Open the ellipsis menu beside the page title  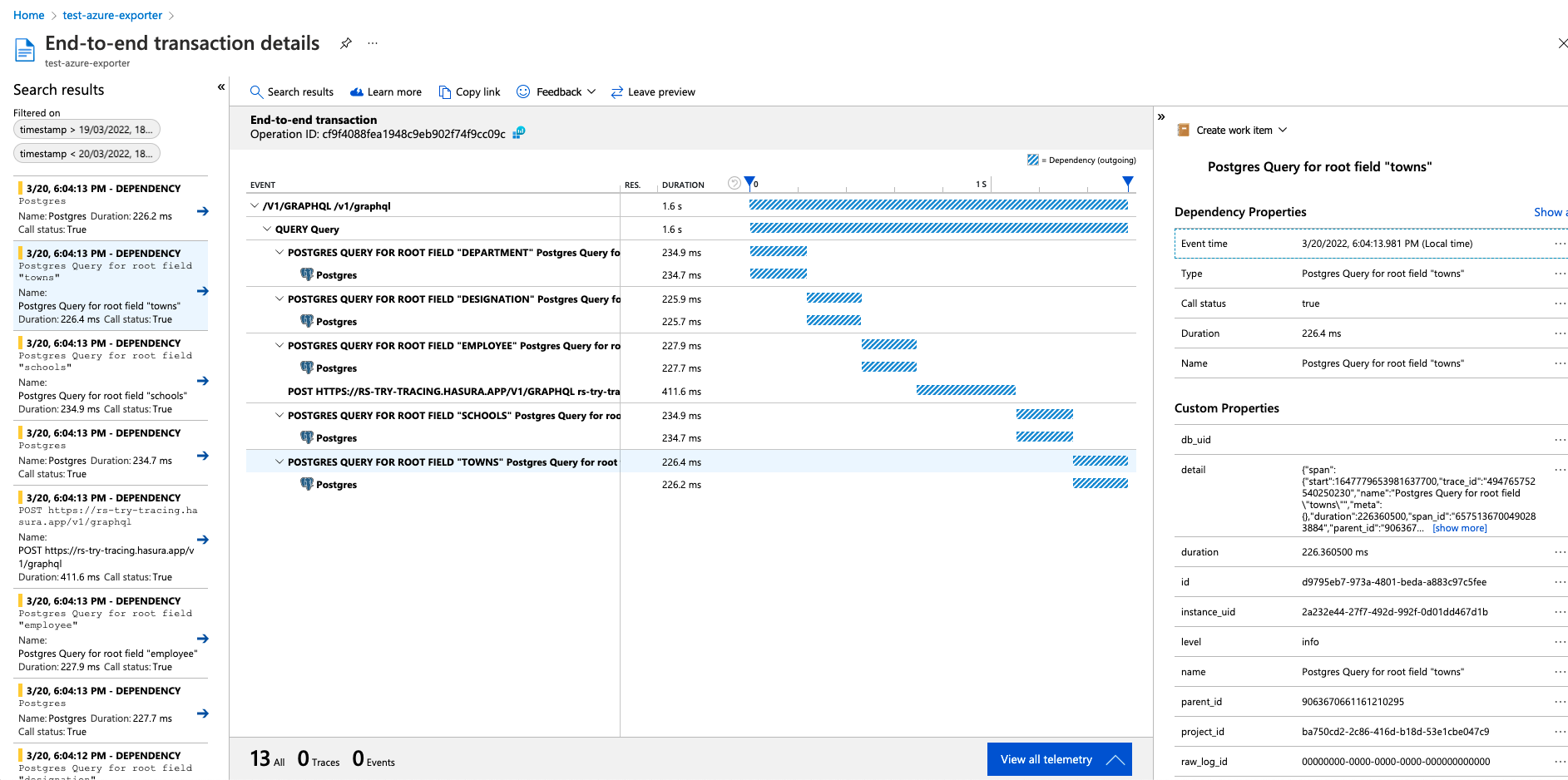point(372,43)
